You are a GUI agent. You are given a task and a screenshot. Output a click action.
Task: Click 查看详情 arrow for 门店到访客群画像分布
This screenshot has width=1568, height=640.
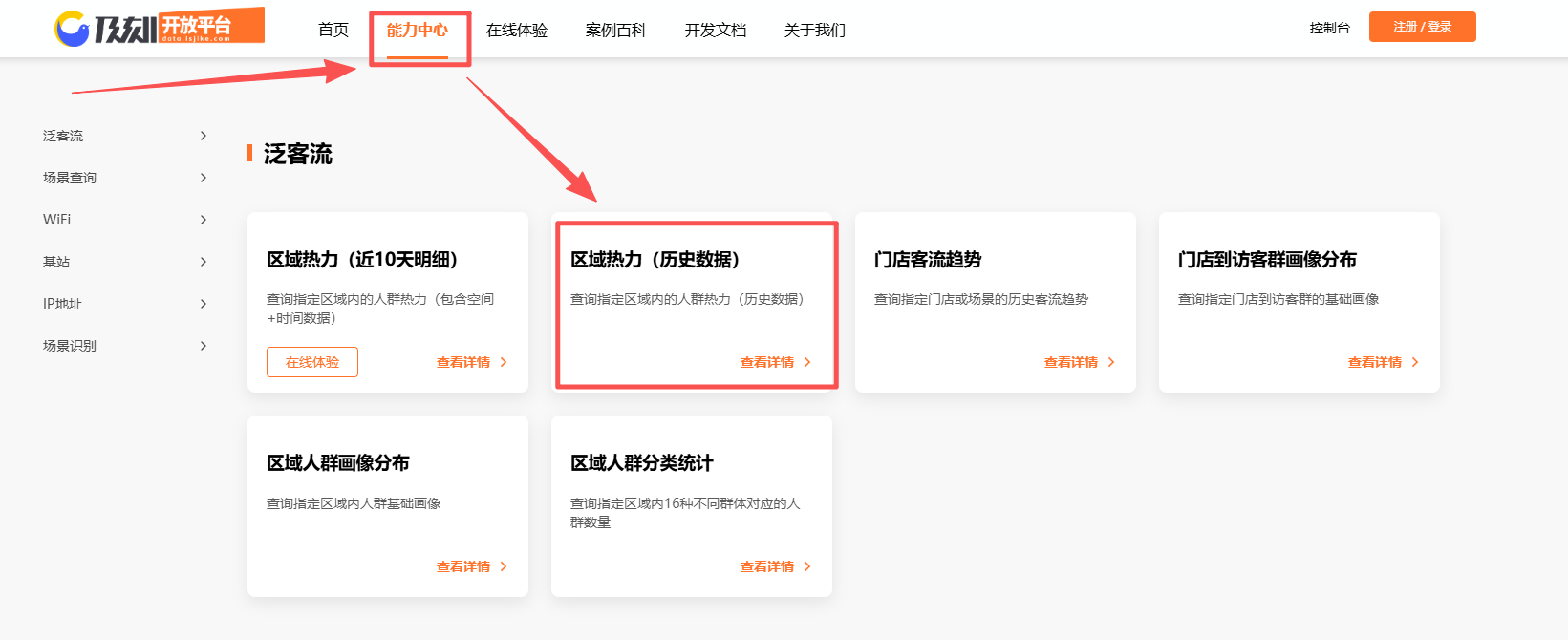(1415, 362)
